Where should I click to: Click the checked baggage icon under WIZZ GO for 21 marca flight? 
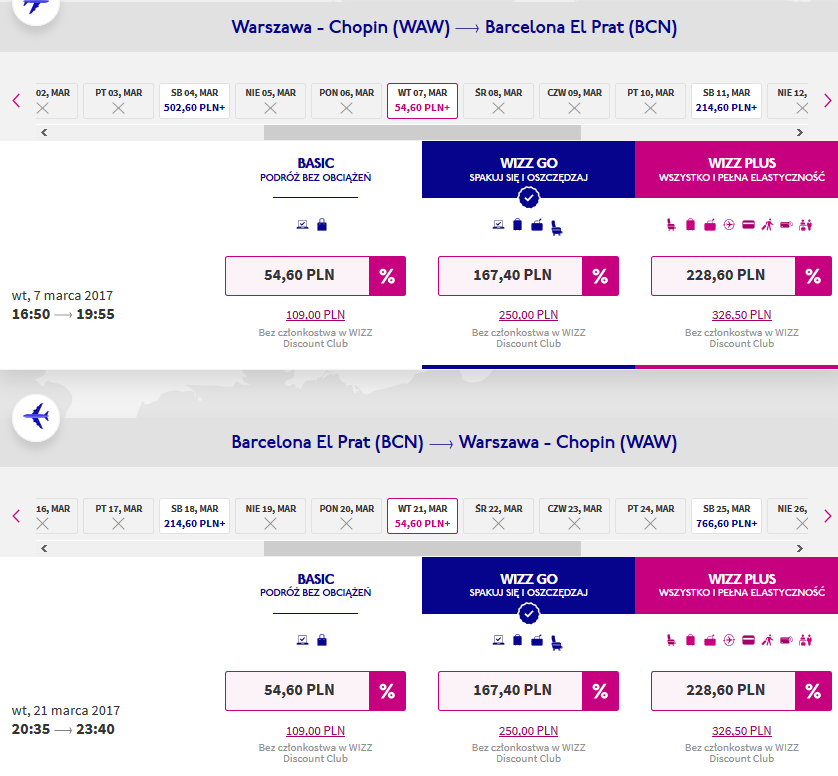pyautogui.click(x=537, y=640)
